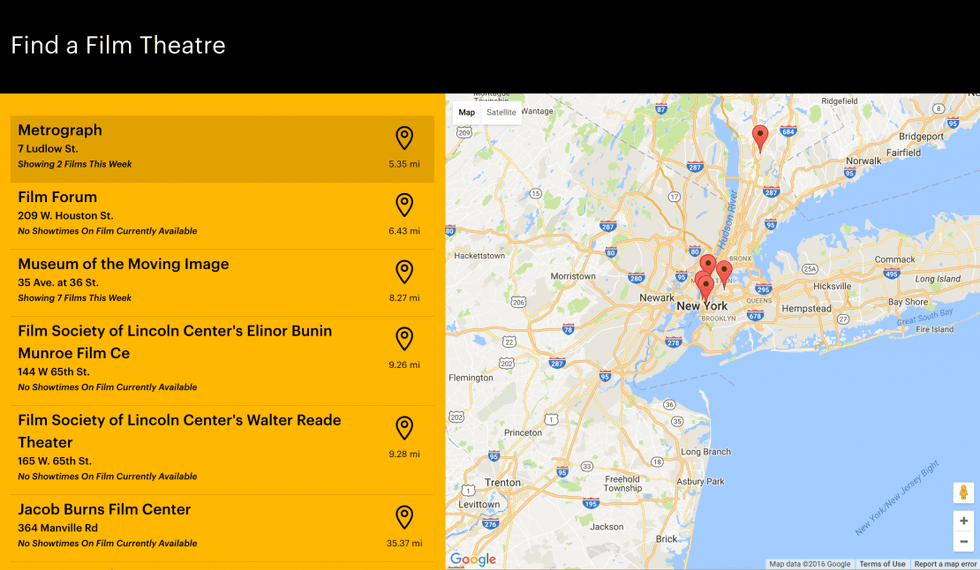
Task: Click the Newark label on the map
Action: [x=656, y=298]
